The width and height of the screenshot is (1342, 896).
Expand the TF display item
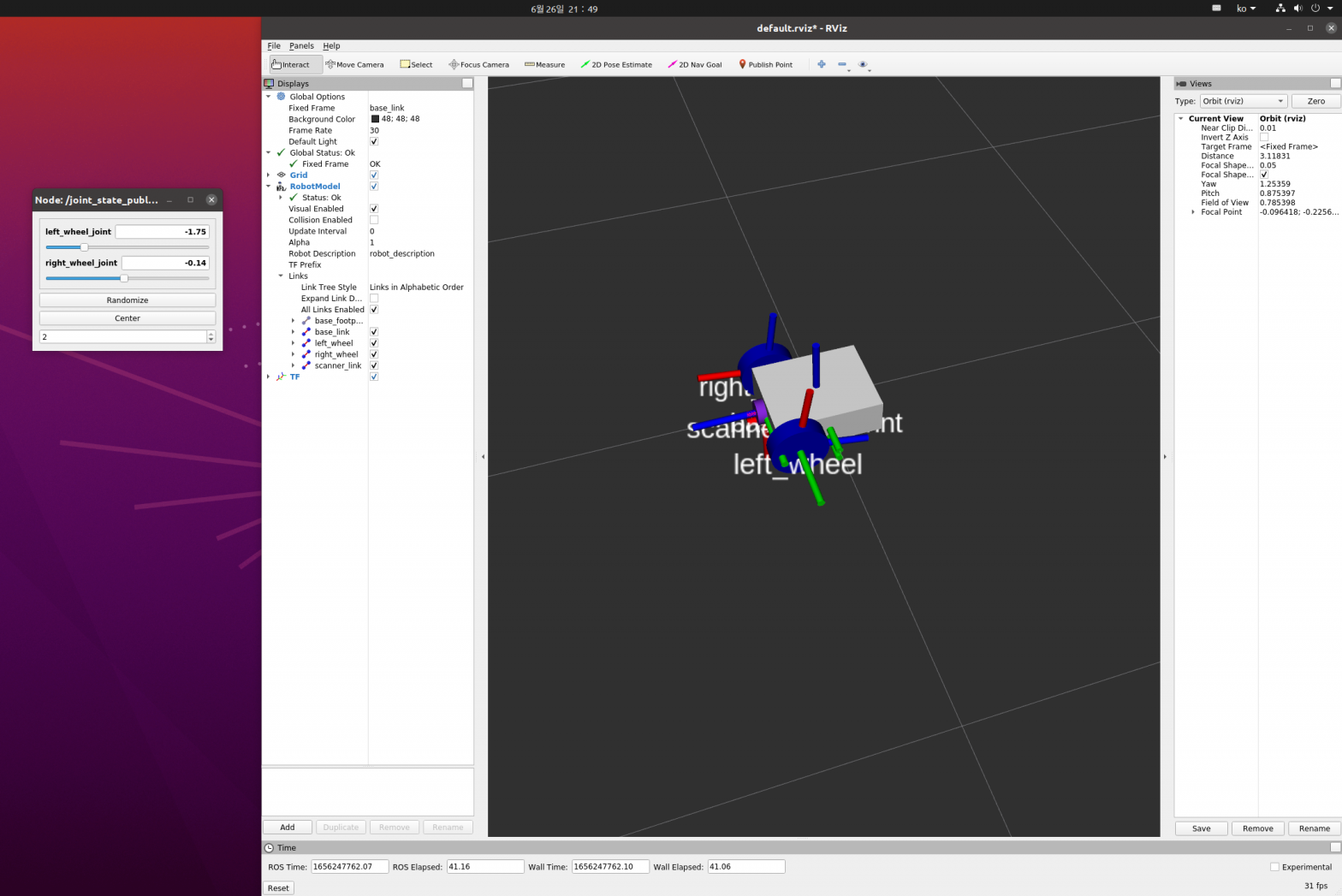click(269, 377)
